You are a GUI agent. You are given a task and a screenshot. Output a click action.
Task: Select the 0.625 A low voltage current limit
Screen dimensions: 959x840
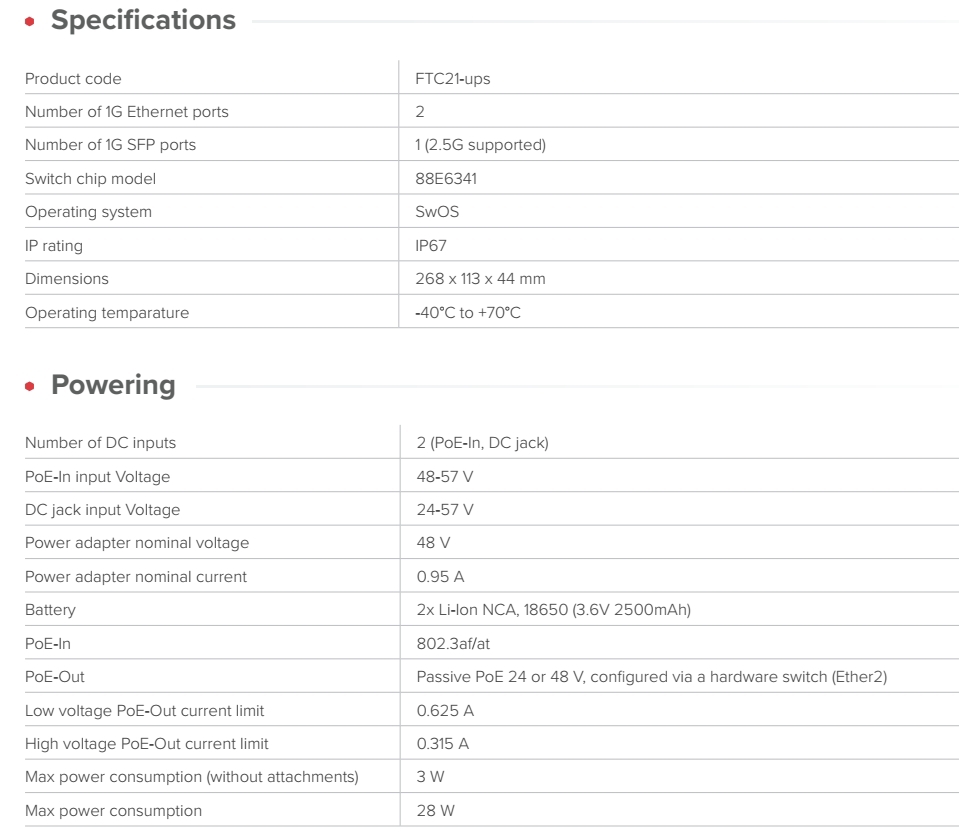coord(440,710)
